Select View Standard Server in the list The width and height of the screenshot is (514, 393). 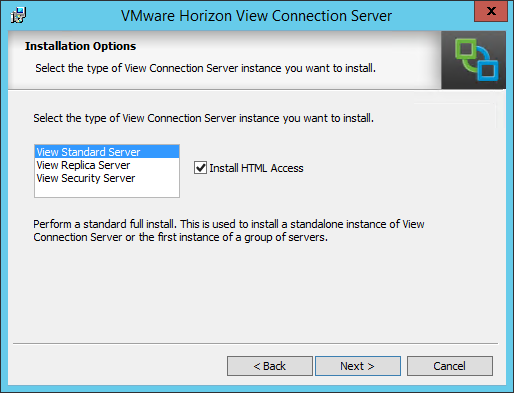(x=107, y=152)
